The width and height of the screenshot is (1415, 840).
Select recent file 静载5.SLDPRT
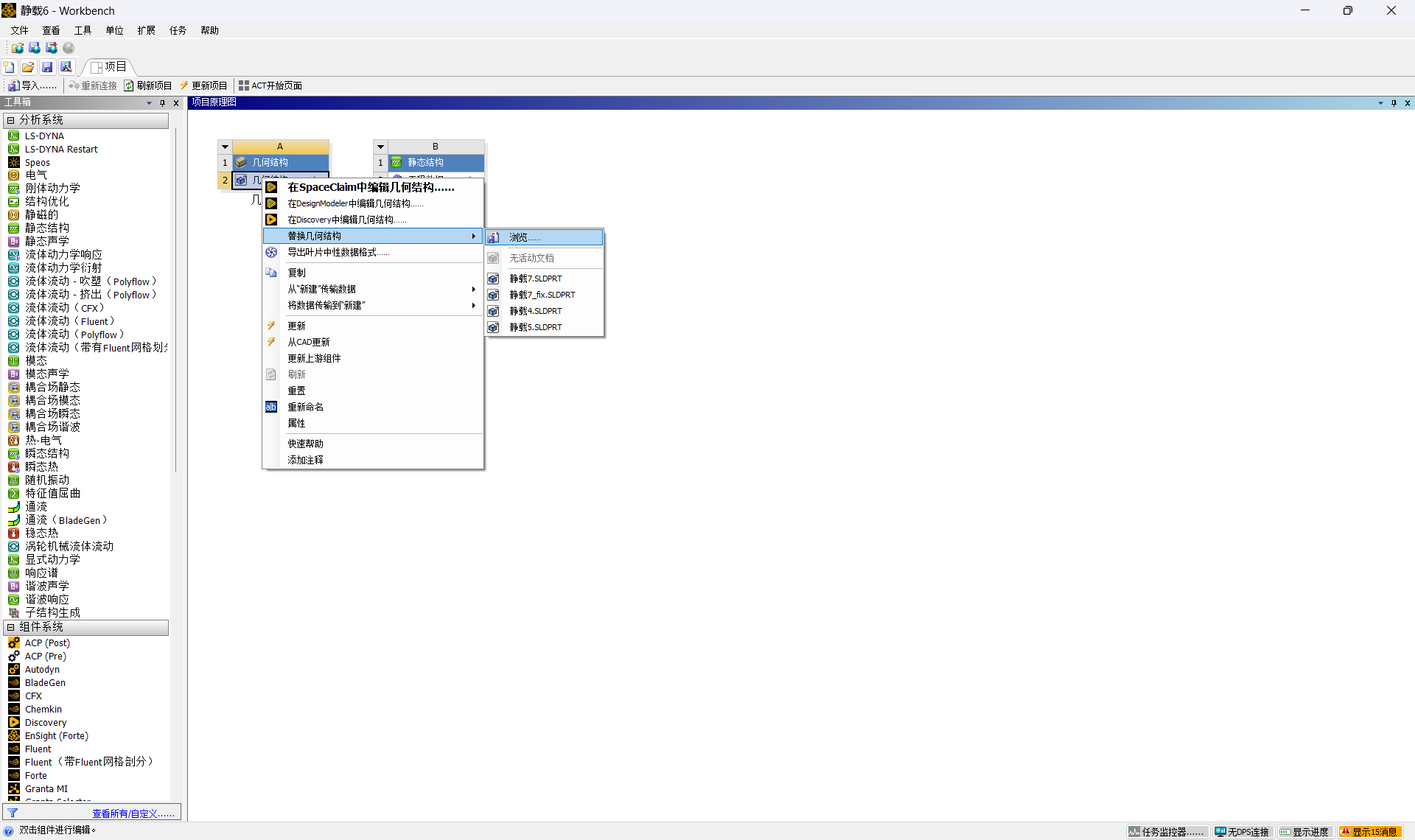click(x=544, y=327)
